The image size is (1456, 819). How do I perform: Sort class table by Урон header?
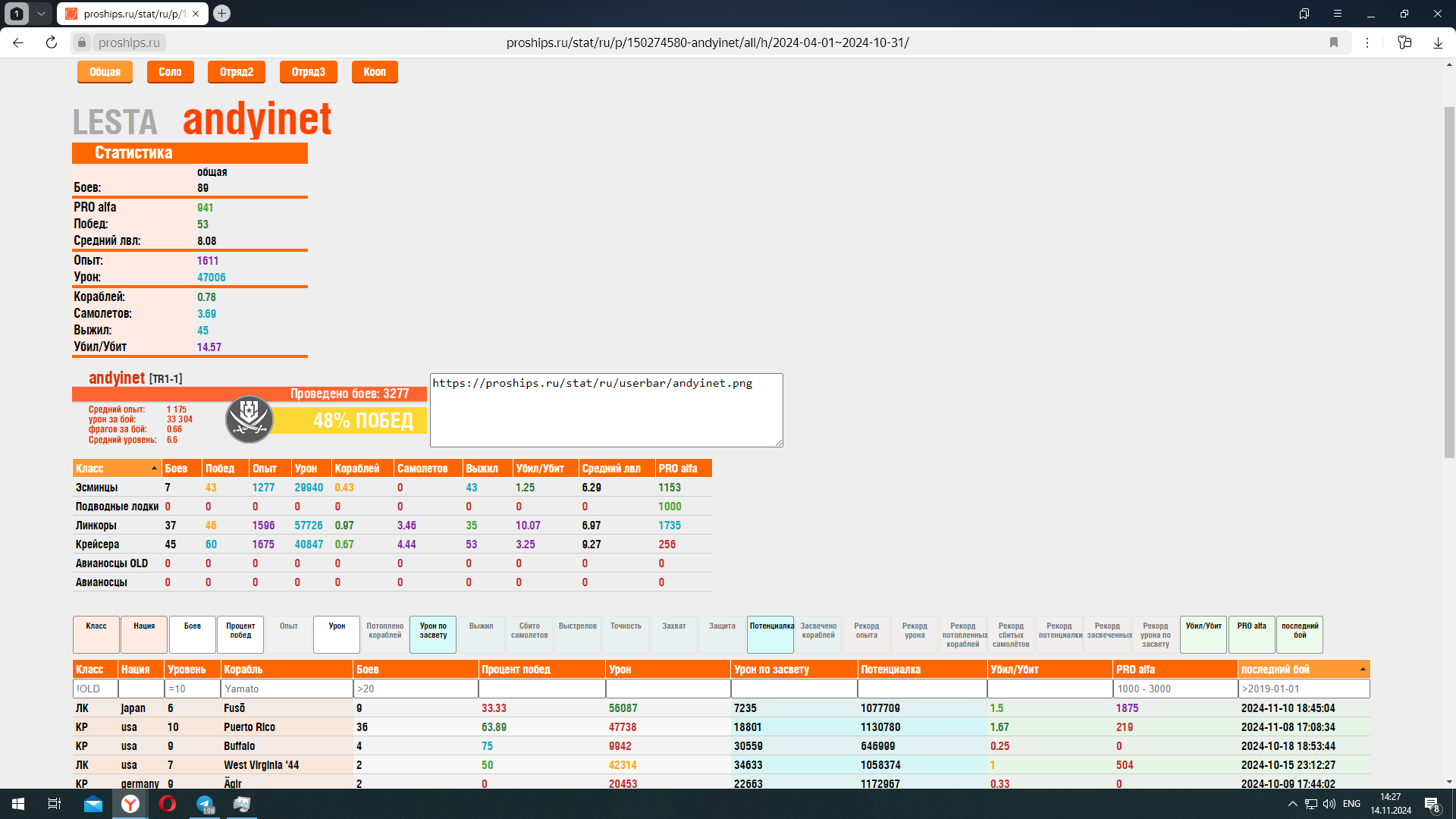tap(311, 469)
